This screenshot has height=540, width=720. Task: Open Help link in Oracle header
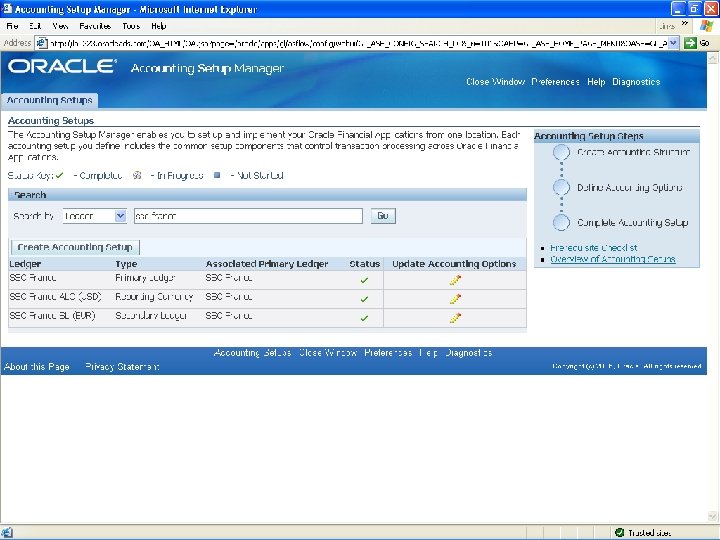596,82
